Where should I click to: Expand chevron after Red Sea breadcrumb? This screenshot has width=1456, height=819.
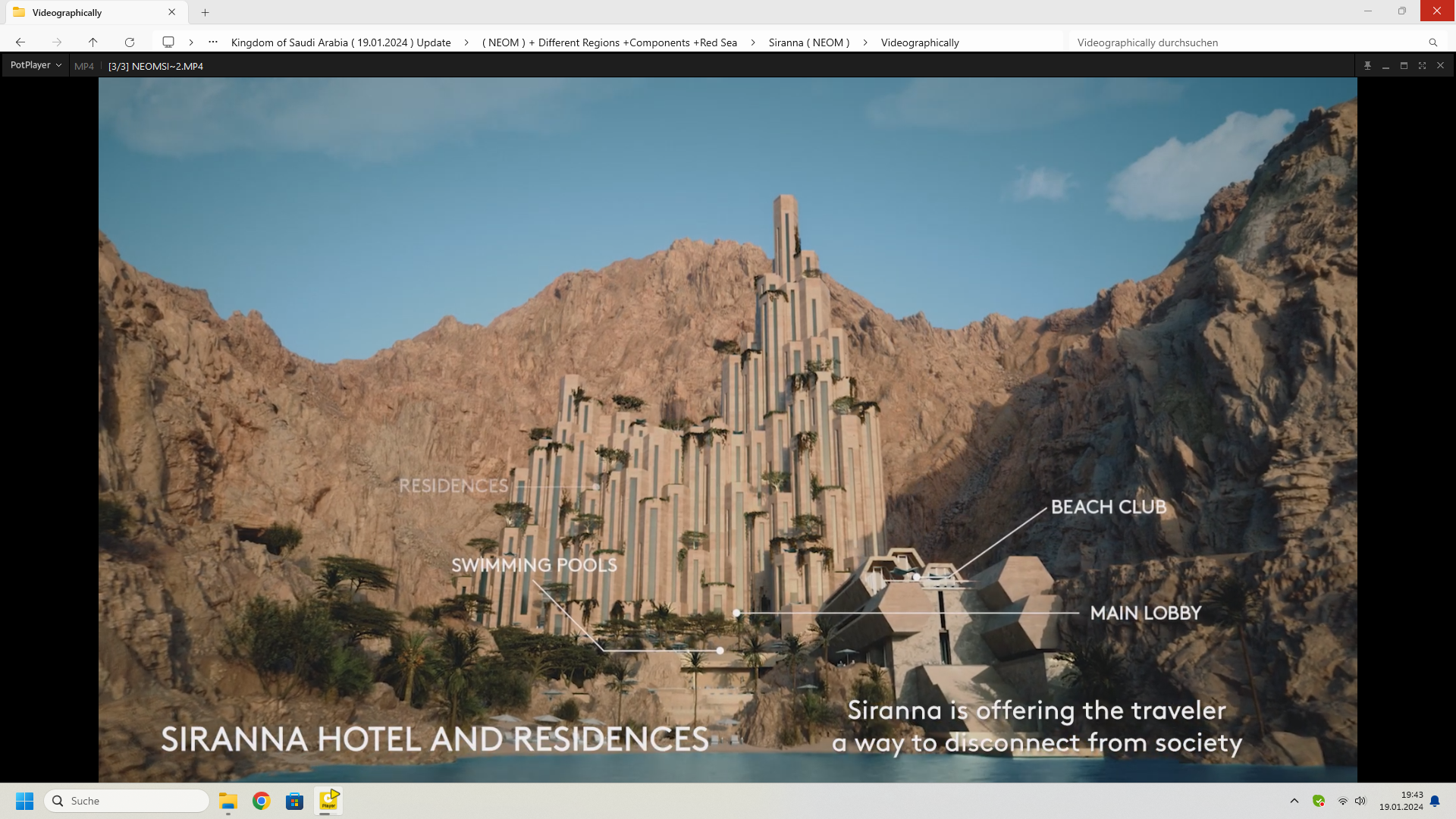click(753, 42)
